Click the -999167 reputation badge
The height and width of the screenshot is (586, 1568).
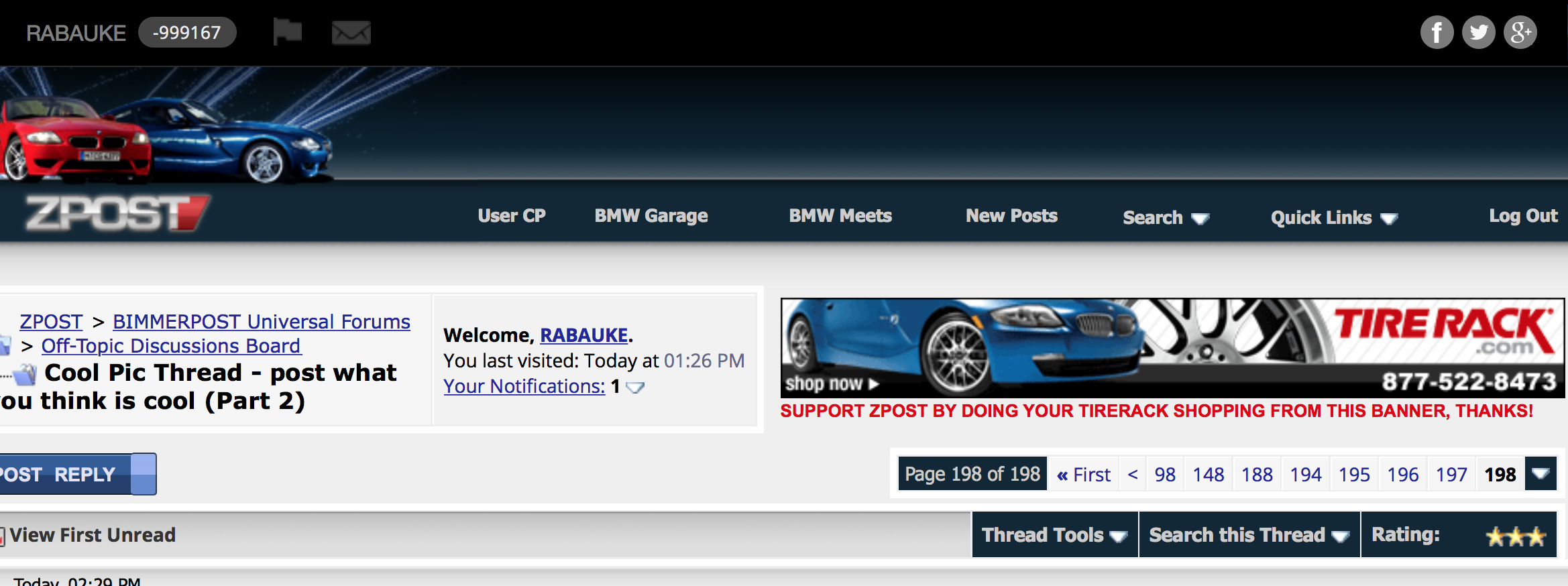click(187, 32)
